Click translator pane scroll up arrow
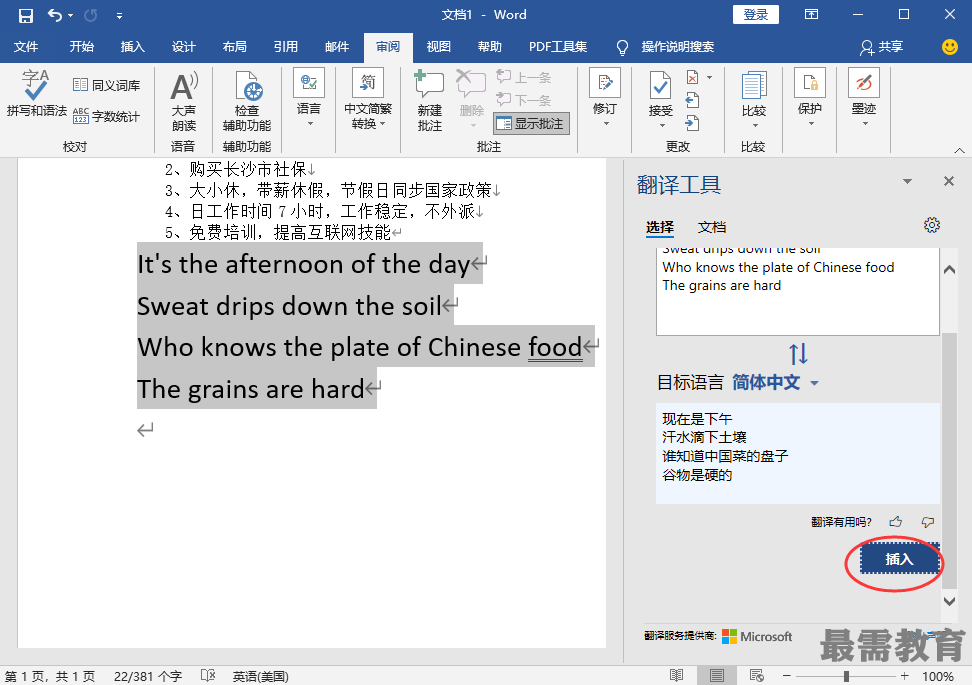Viewport: 972px width, 685px height. pos(949,270)
